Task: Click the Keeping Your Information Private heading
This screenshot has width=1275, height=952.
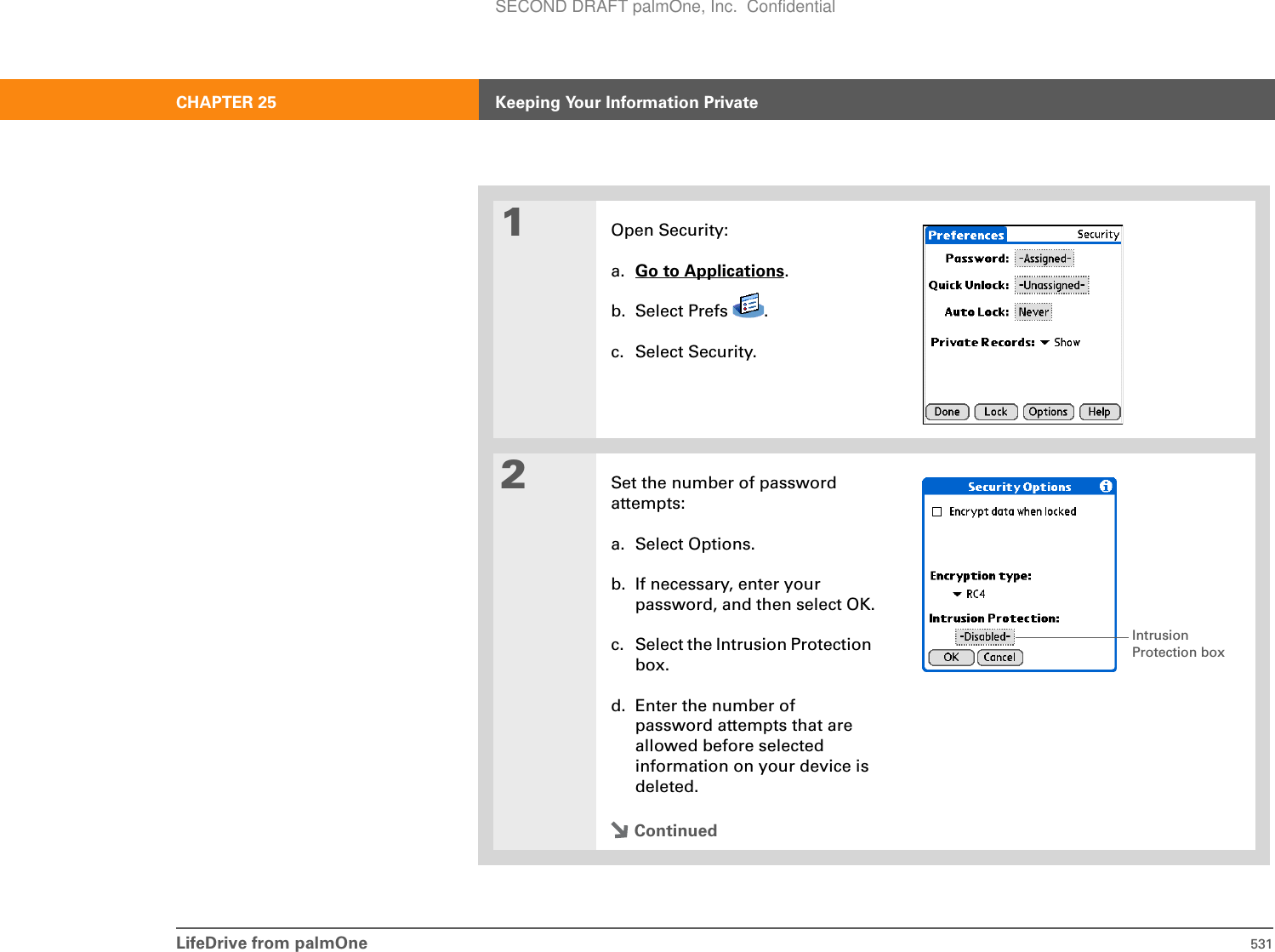Action: point(626,102)
